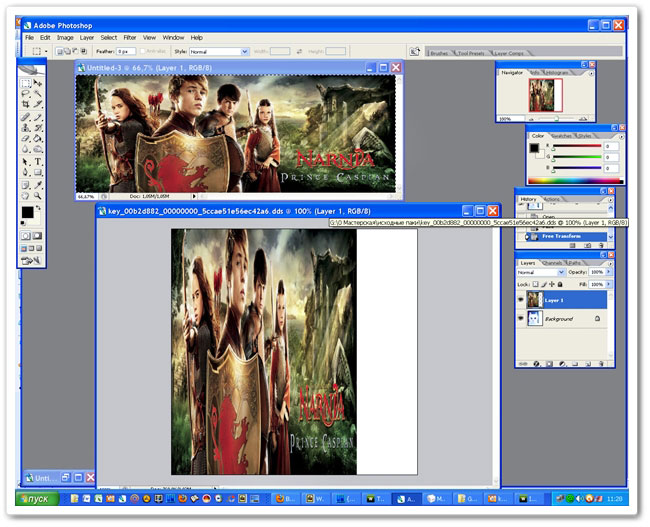Click the Feather input field

(x=127, y=50)
